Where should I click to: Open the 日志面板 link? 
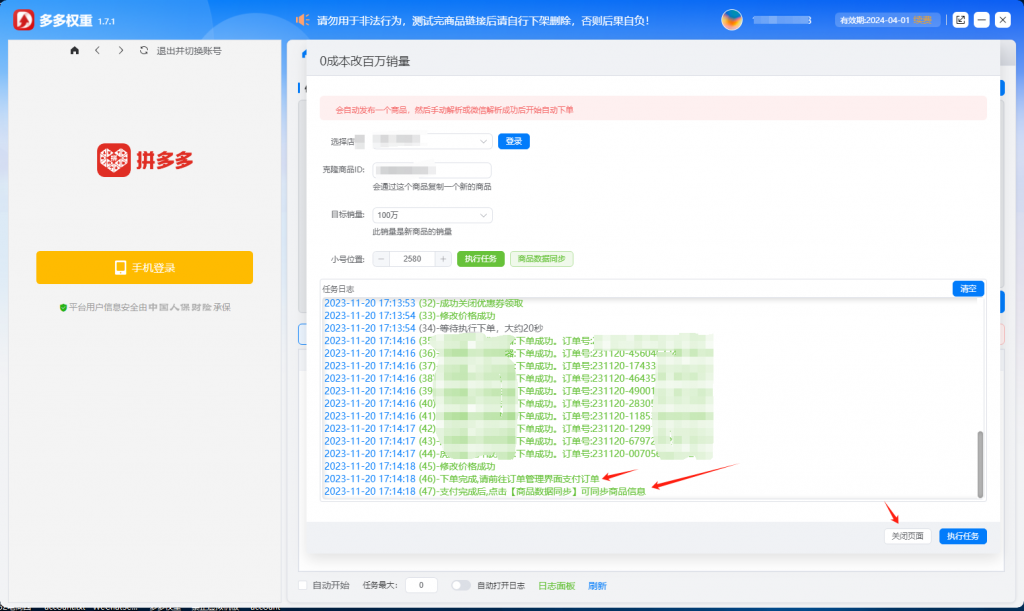pos(556,586)
